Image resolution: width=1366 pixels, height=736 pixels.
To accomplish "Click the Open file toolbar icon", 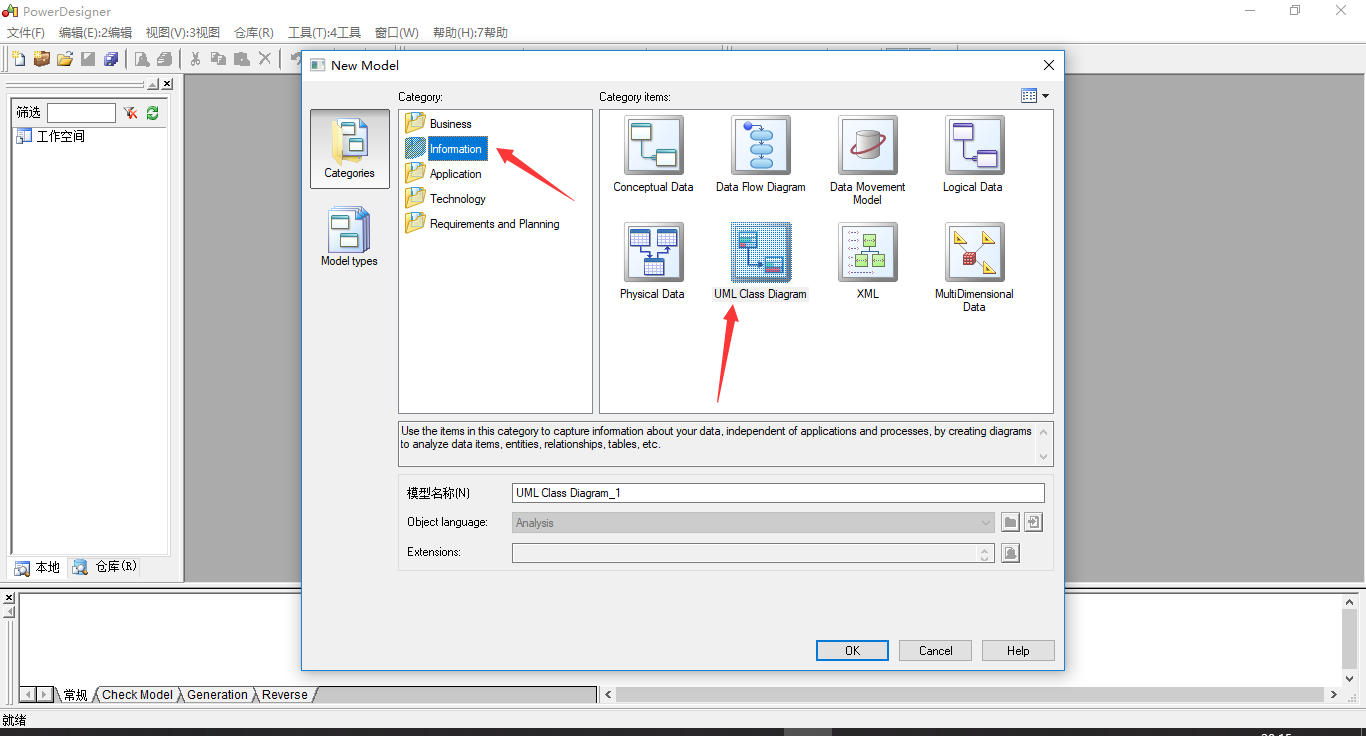I will point(64,59).
